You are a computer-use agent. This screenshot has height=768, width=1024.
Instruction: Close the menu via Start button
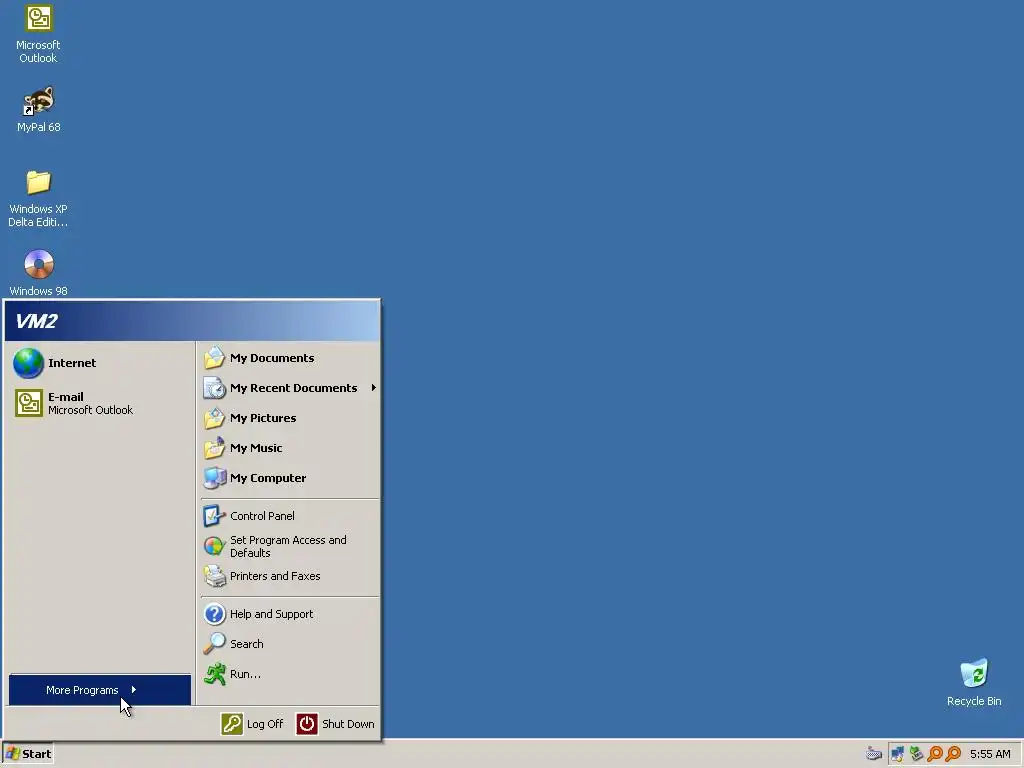[28, 754]
